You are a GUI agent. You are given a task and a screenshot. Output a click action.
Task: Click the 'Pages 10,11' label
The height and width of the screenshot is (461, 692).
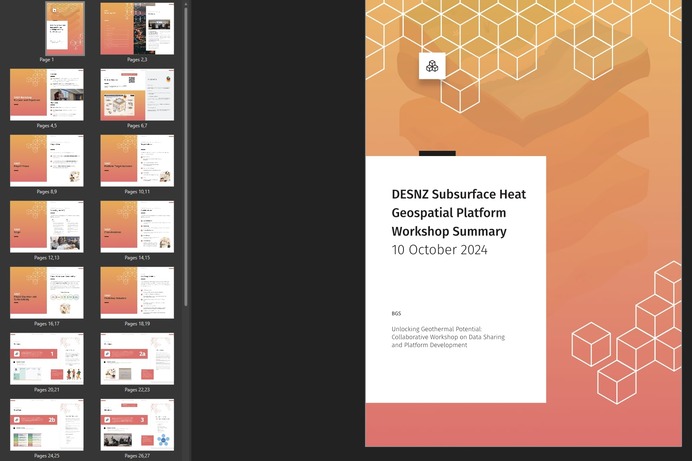coord(137,192)
